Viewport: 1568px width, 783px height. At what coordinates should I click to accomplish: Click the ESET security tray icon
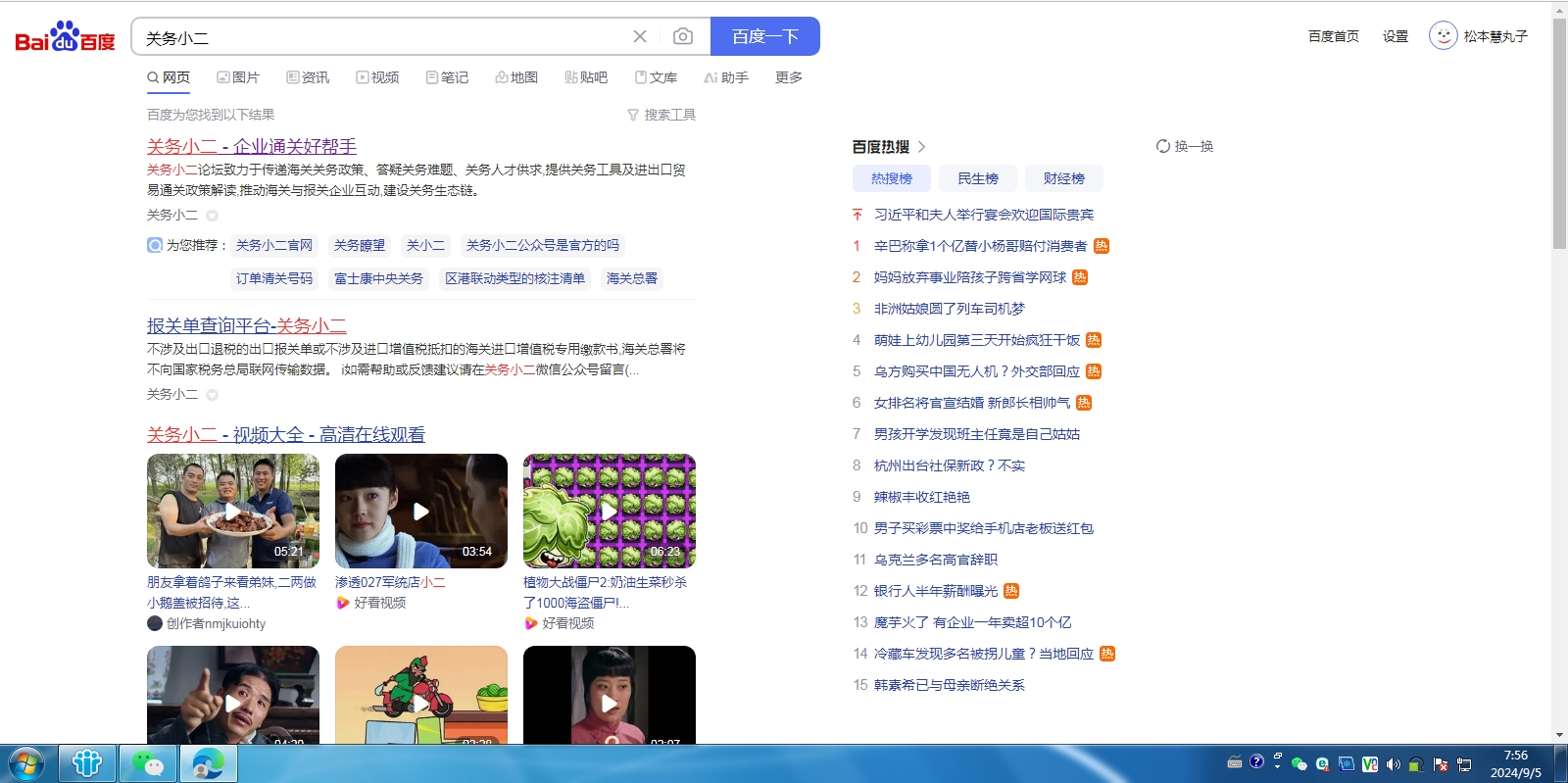click(x=1322, y=764)
